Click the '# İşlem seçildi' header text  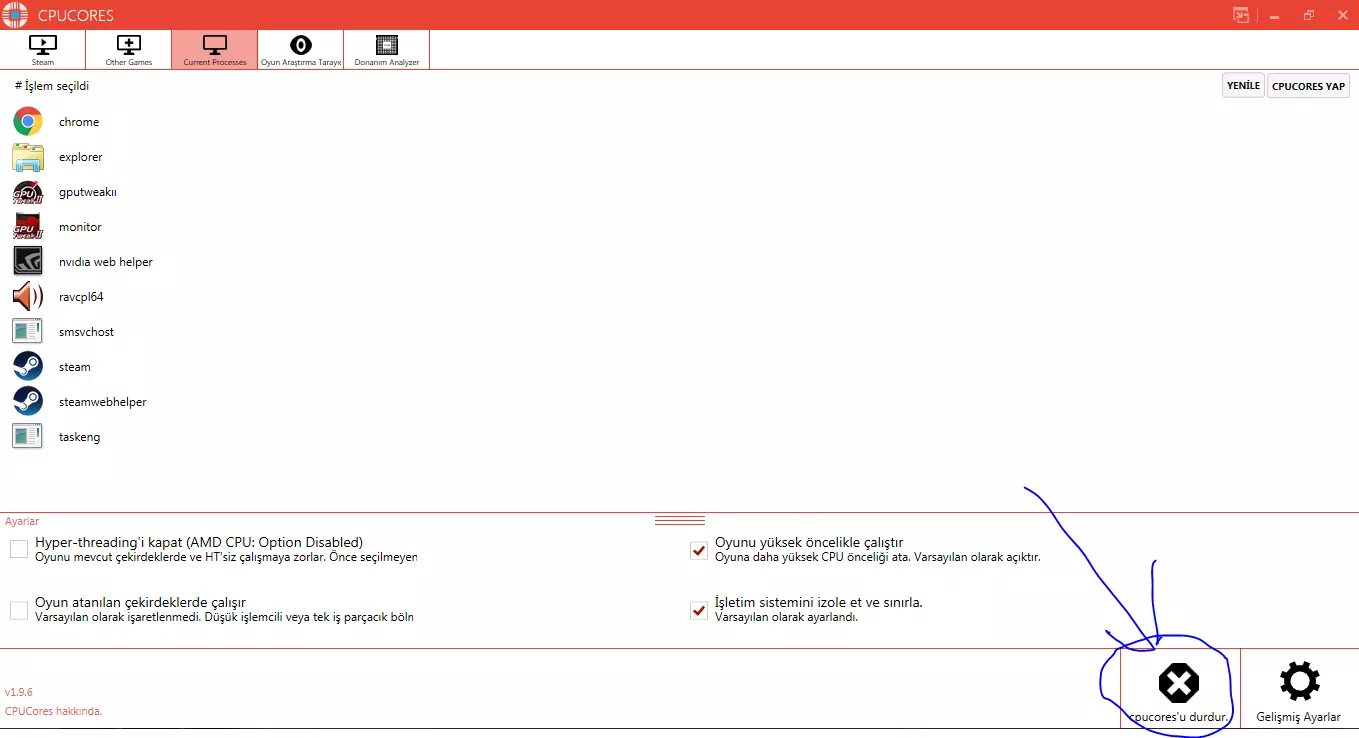click(x=52, y=86)
